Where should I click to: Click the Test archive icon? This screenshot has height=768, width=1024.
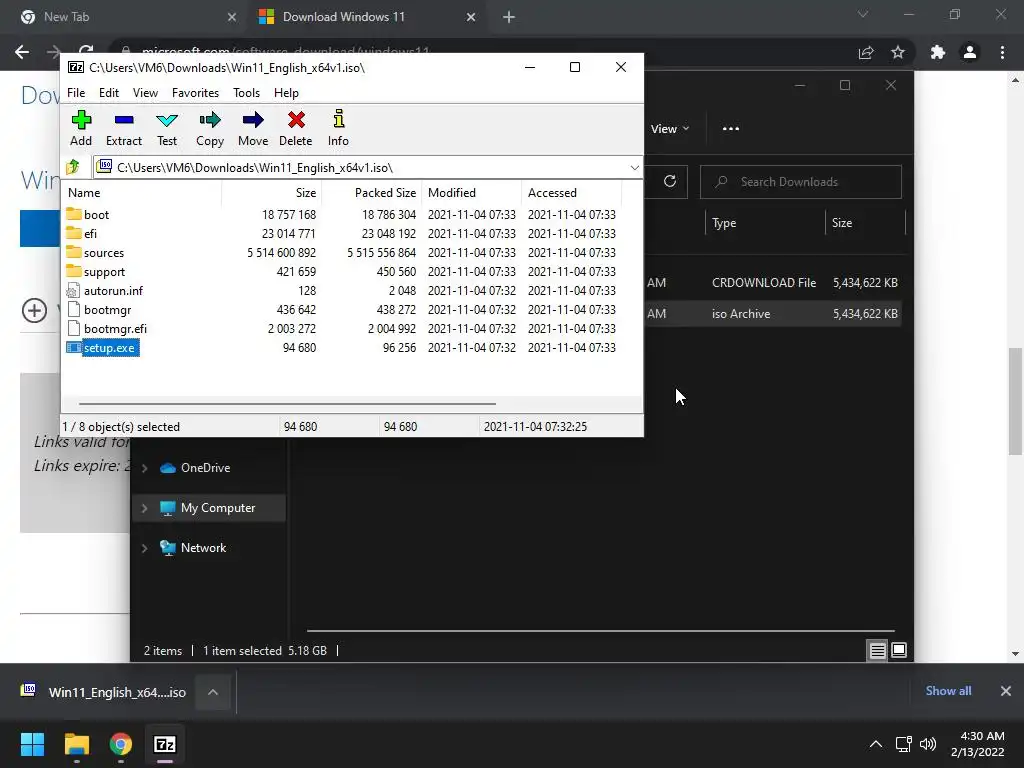pyautogui.click(x=167, y=128)
